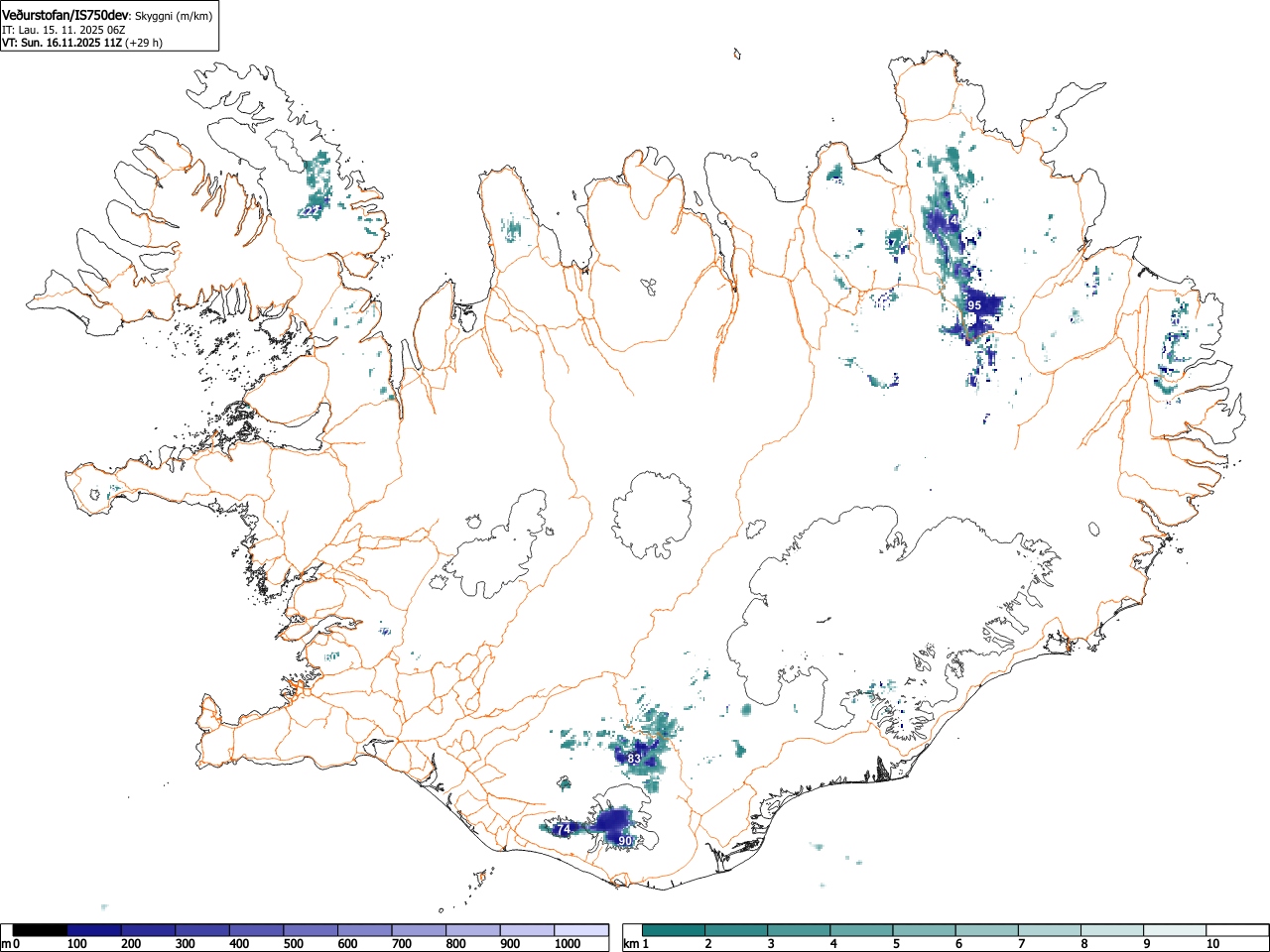Select the '10' tick on kilometre legend
The width and height of the screenshot is (1270, 952).
[1212, 944]
